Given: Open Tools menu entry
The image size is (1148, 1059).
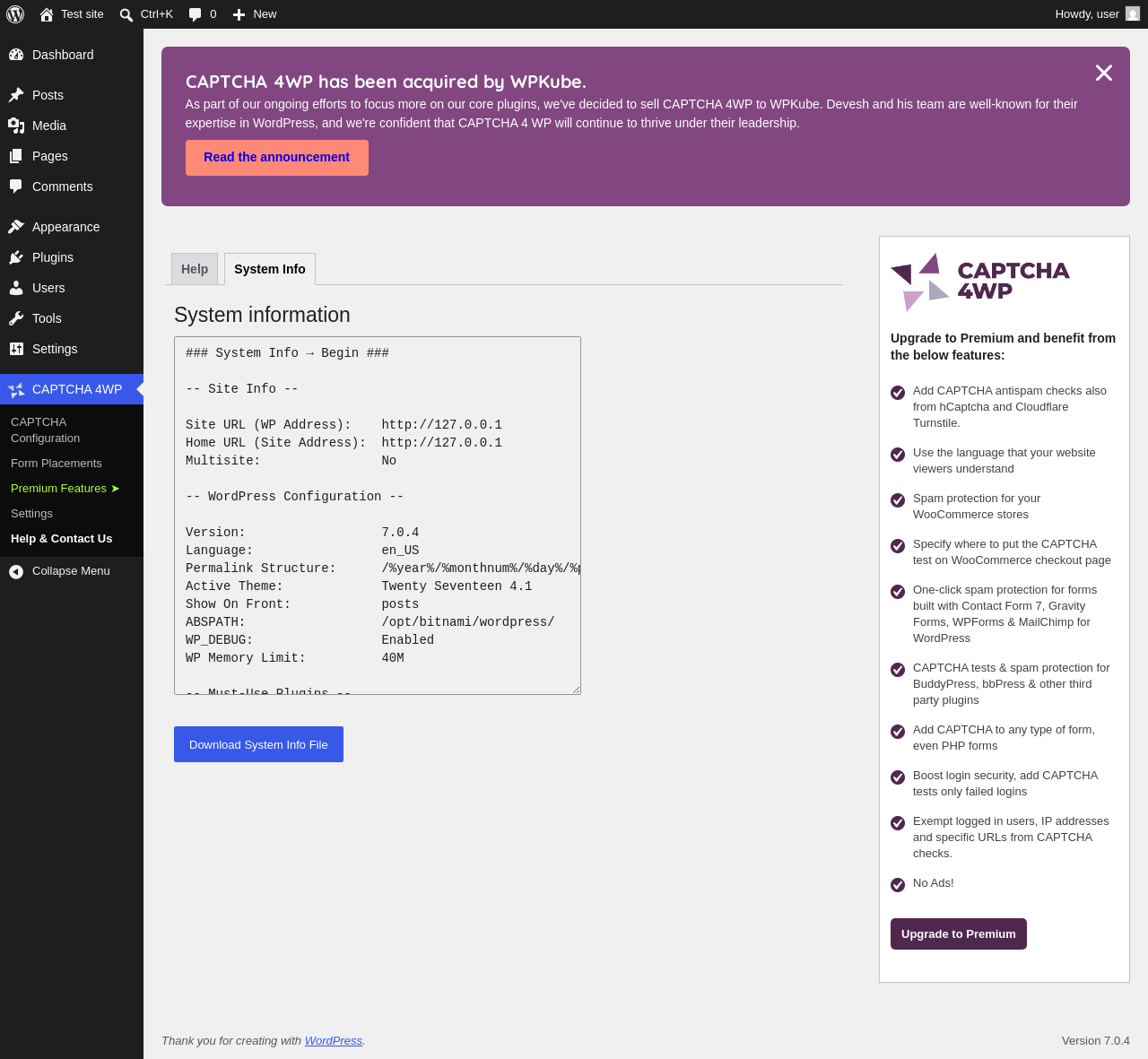Looking at the screenshot, I should point(72,318).
